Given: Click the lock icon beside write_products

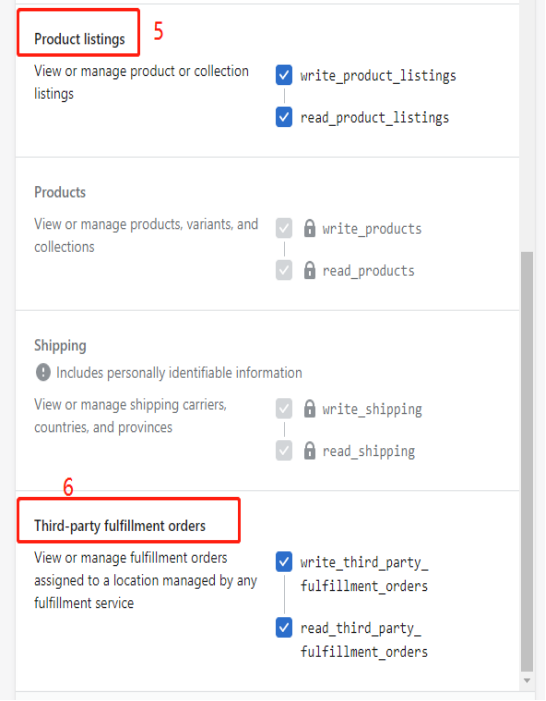Looking at the screenshot, I should 309,228.
